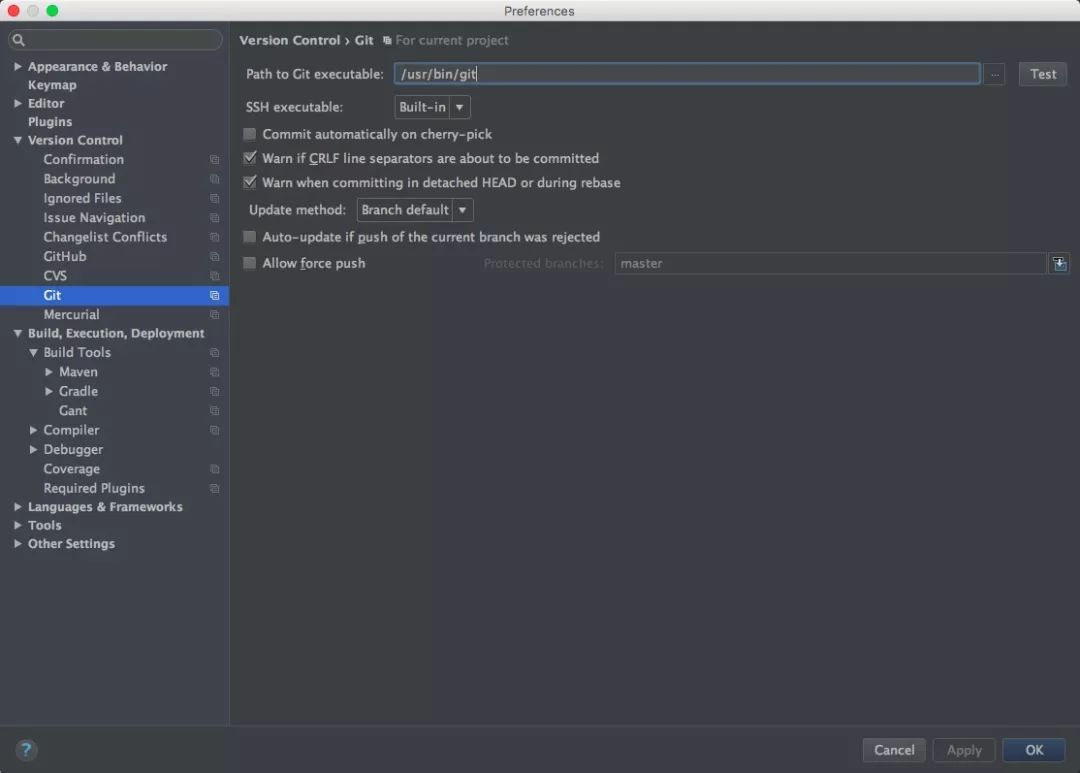This screenshot has width=1080, height=773.
Task: Click project-level icon beside Background
Action: click(x=214, y=179)
